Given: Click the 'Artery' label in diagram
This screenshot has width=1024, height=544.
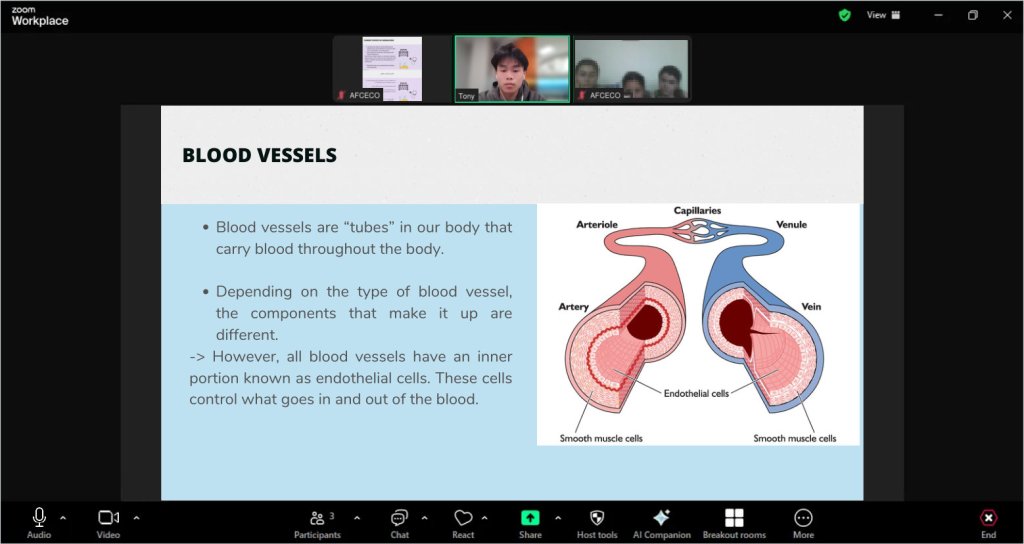Looking at the screenshot, I should pyautogui.click(x=573, y=307).
